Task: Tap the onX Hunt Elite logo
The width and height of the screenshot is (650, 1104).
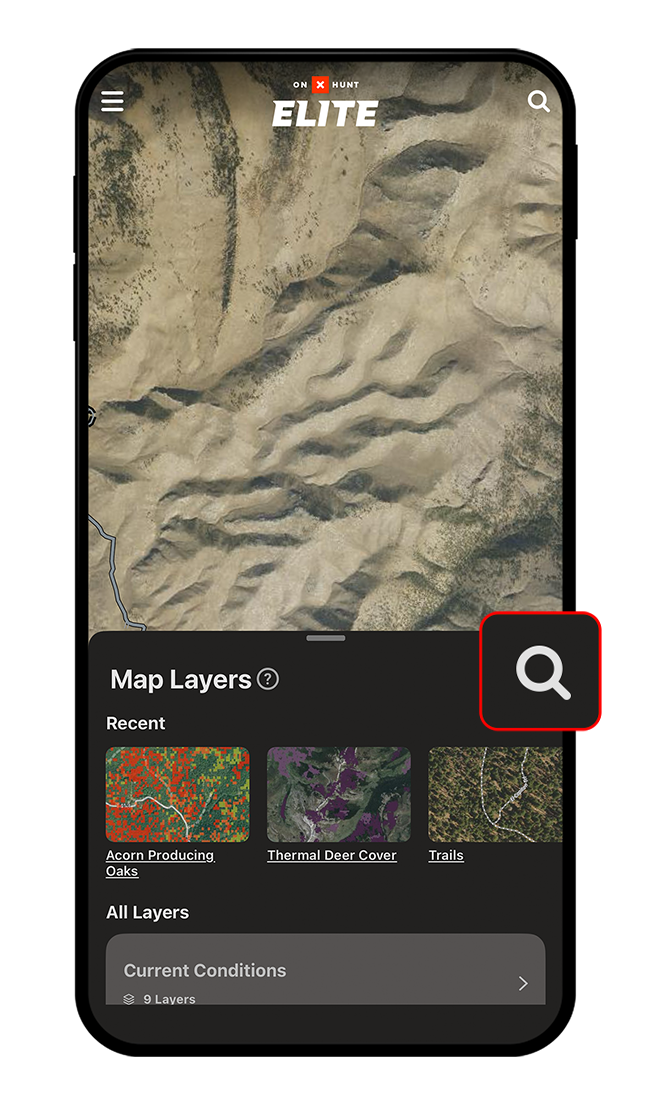Action: (x=325, y=103)
